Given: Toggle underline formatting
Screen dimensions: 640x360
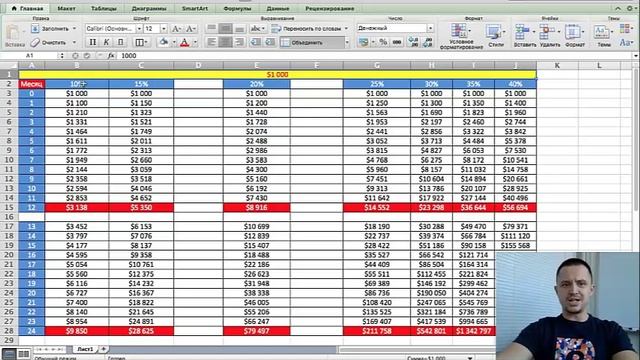Looking at the screenshot, I should 120,42.
